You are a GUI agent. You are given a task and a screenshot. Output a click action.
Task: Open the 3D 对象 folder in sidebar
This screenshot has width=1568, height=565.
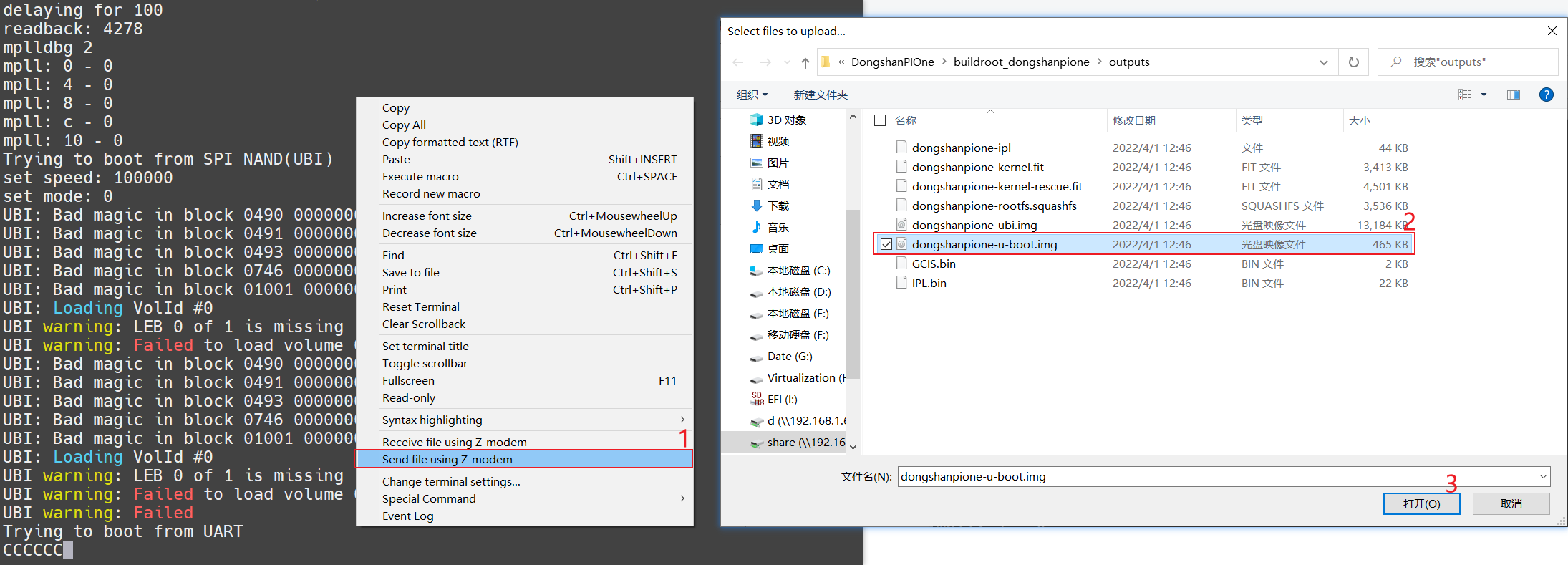coord(786,120)
